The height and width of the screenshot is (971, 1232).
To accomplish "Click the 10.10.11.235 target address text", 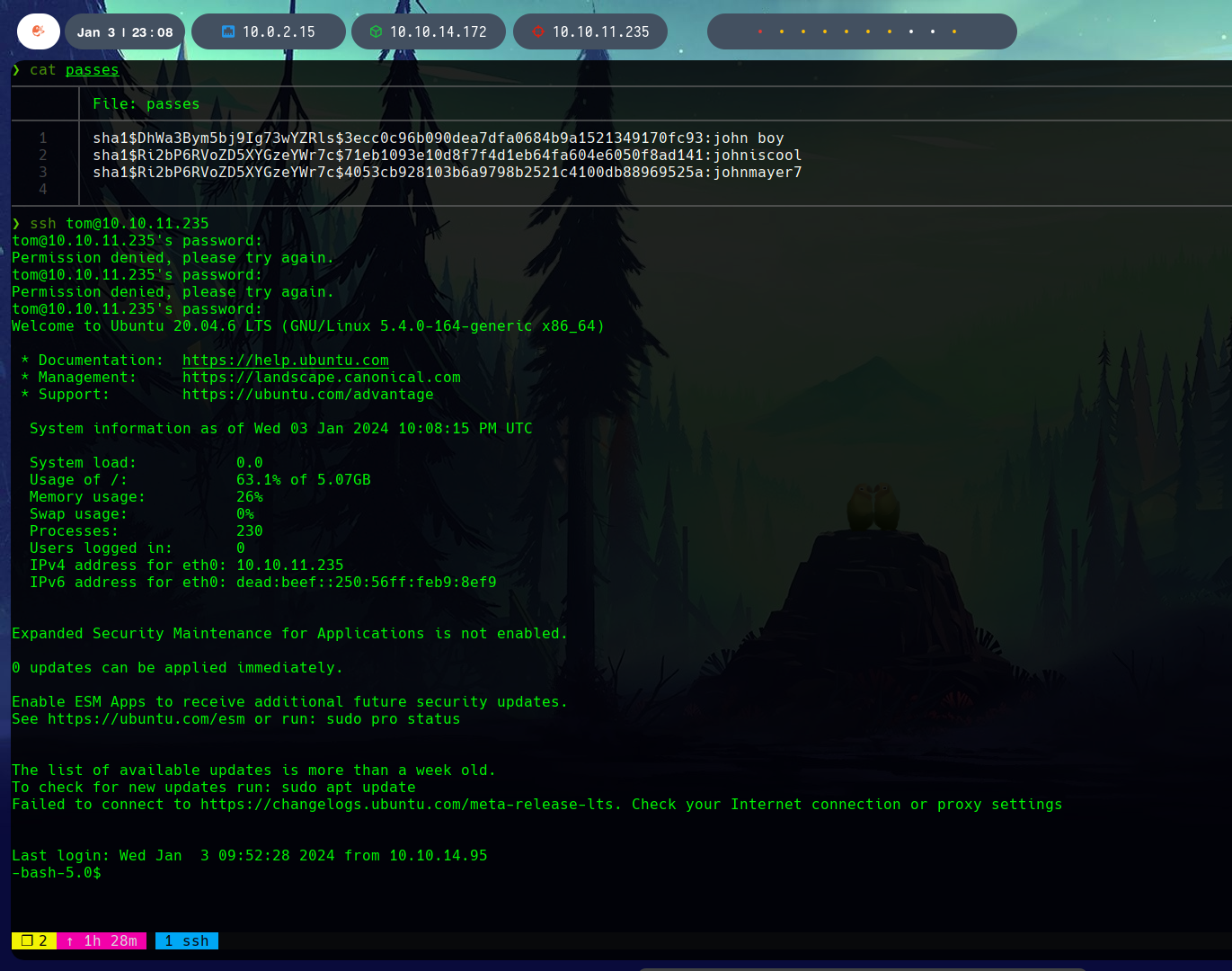I will click(600, 31).
